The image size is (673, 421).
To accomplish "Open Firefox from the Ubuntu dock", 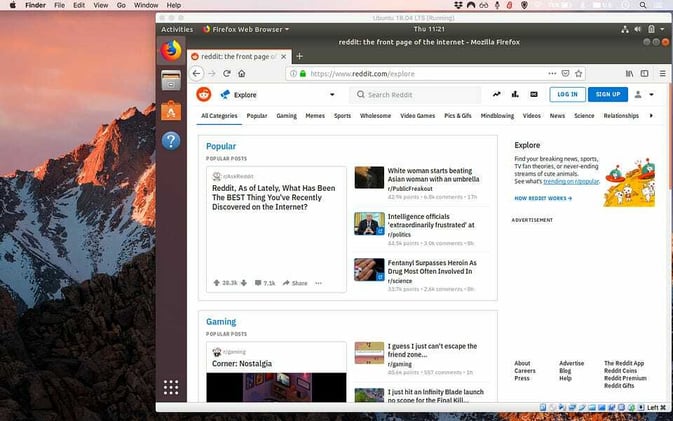I will click(x=171, y=51).
